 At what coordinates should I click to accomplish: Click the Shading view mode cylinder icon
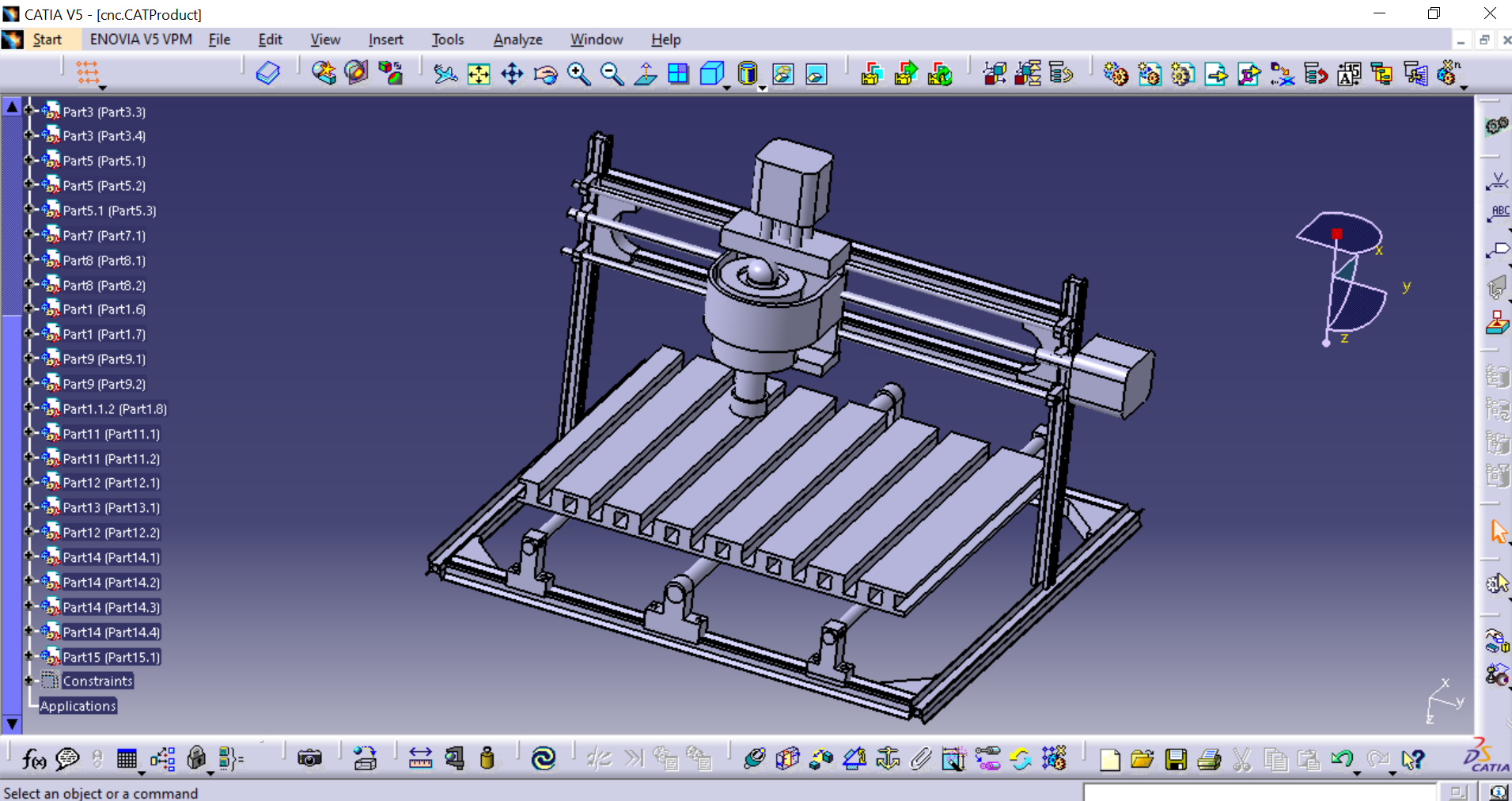click(x=747, y=74)
